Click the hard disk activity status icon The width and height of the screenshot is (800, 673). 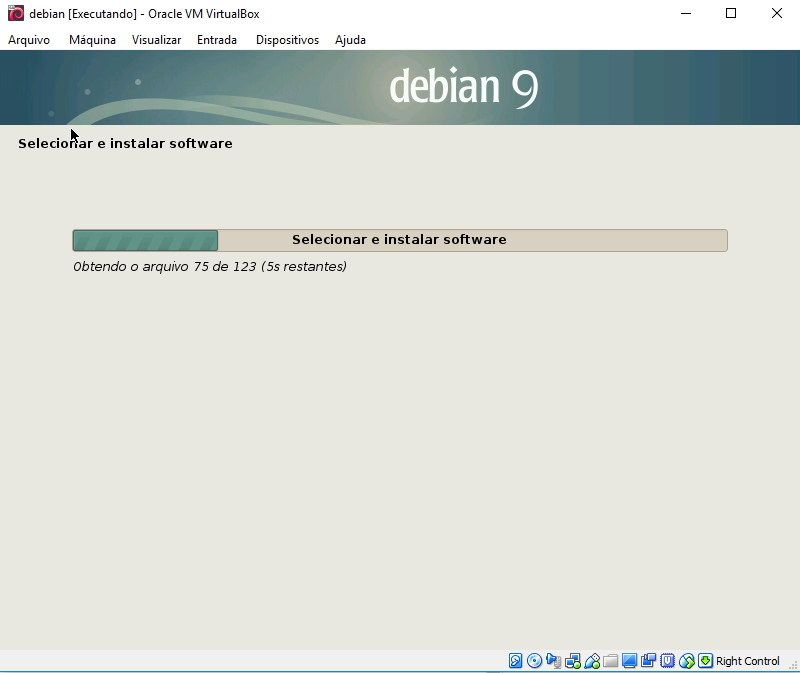[515, 661]
